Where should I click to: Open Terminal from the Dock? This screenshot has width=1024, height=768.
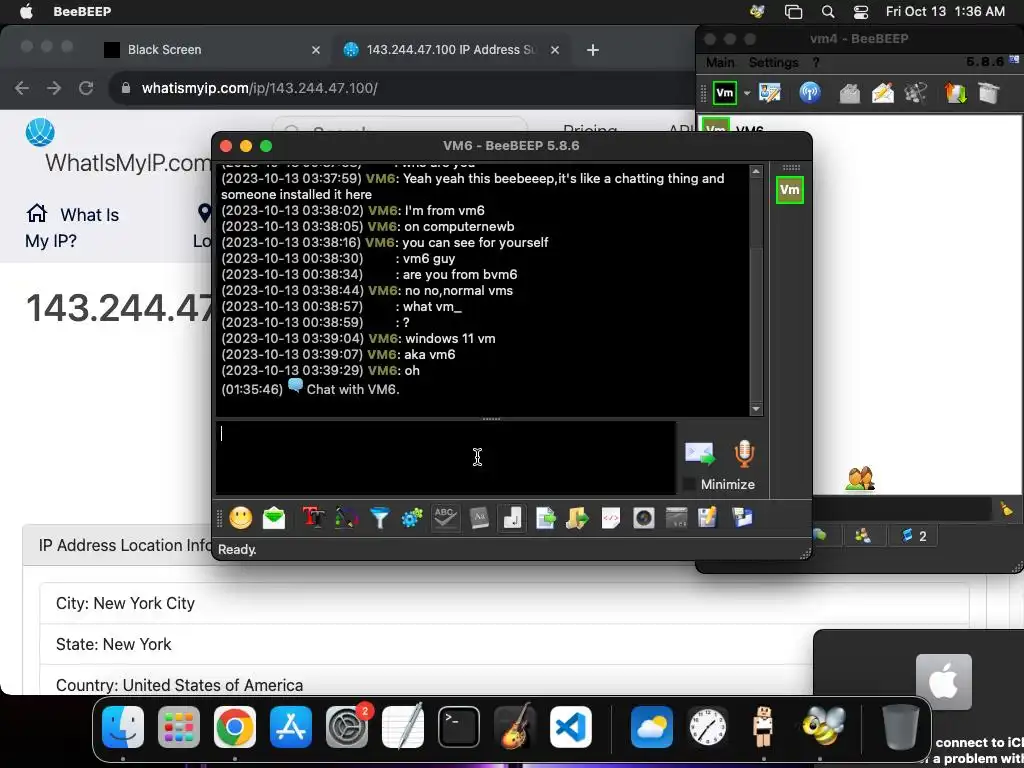(x=458, y=727)
